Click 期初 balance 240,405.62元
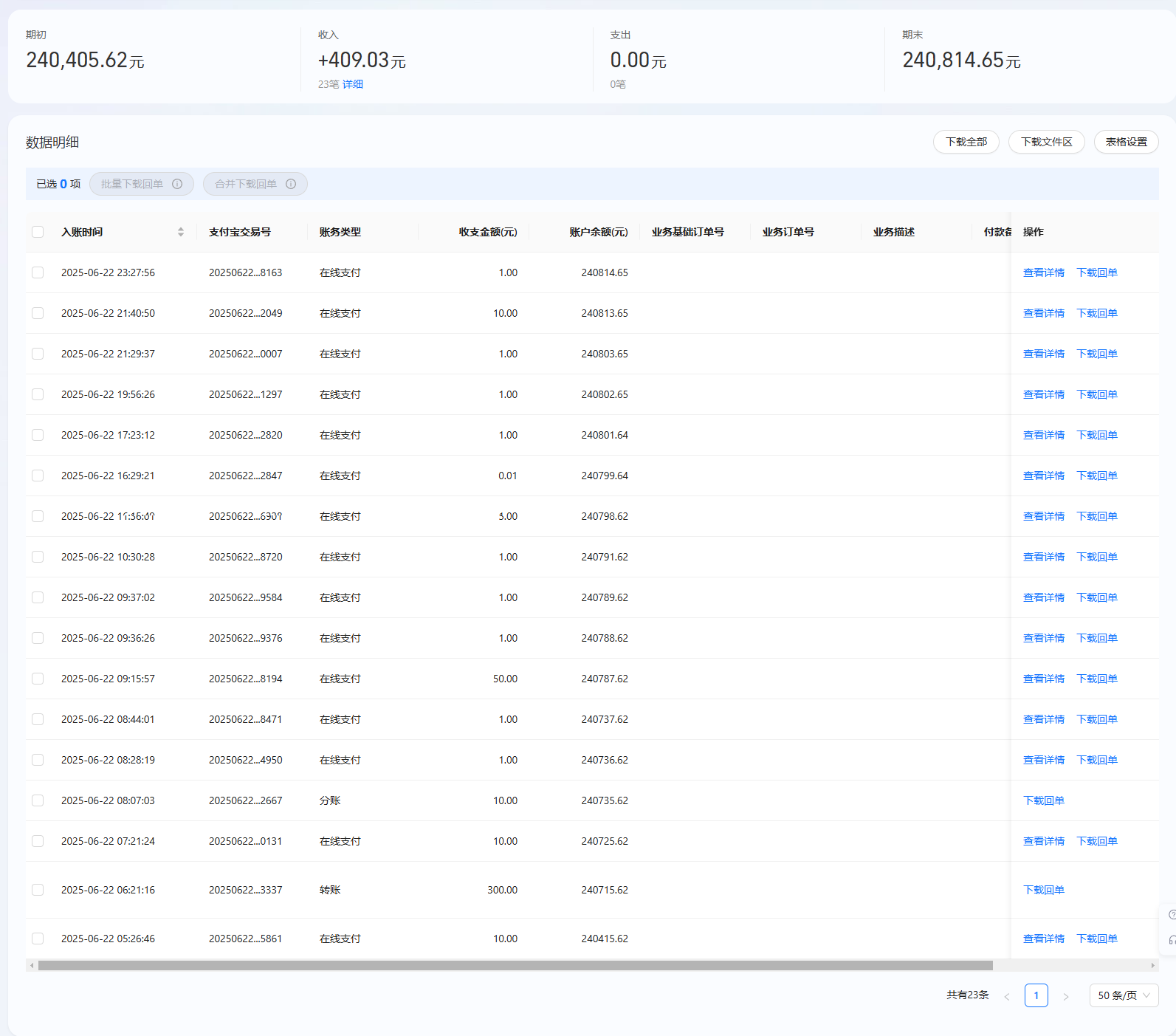 pos(85,60)
